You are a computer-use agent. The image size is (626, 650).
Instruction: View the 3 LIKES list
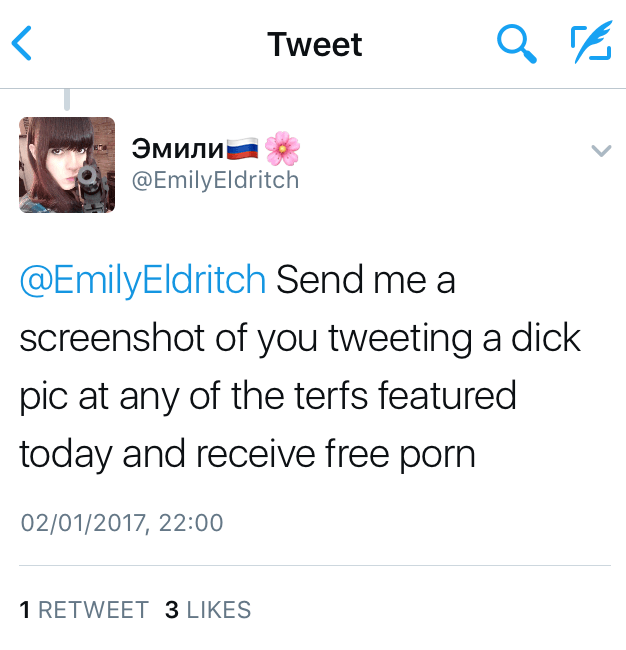(x=208, y=610)
